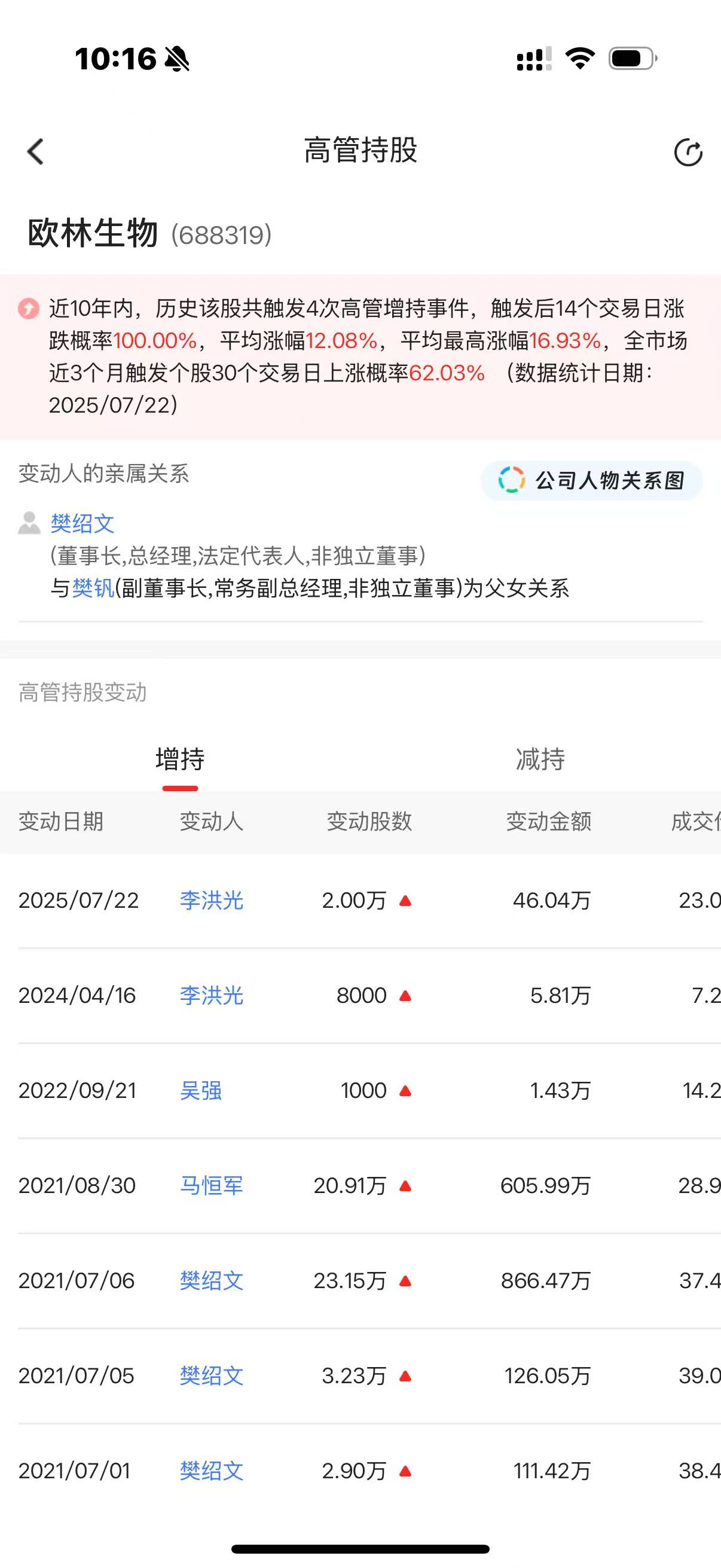
Task: Tap the red triangle next to 8000
Action: point(405,996)
